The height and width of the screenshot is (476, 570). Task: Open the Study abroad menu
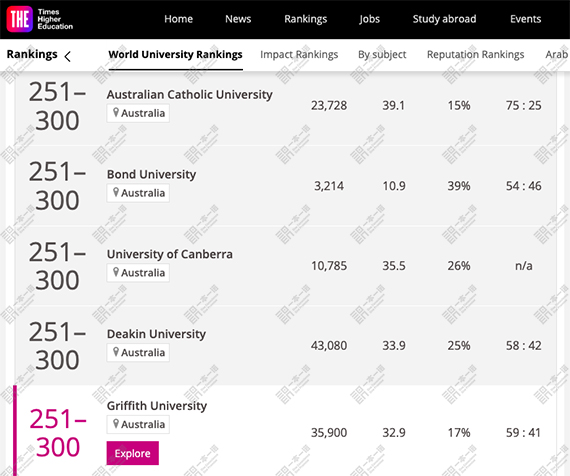pyautogui.click(x=444, y=19)
